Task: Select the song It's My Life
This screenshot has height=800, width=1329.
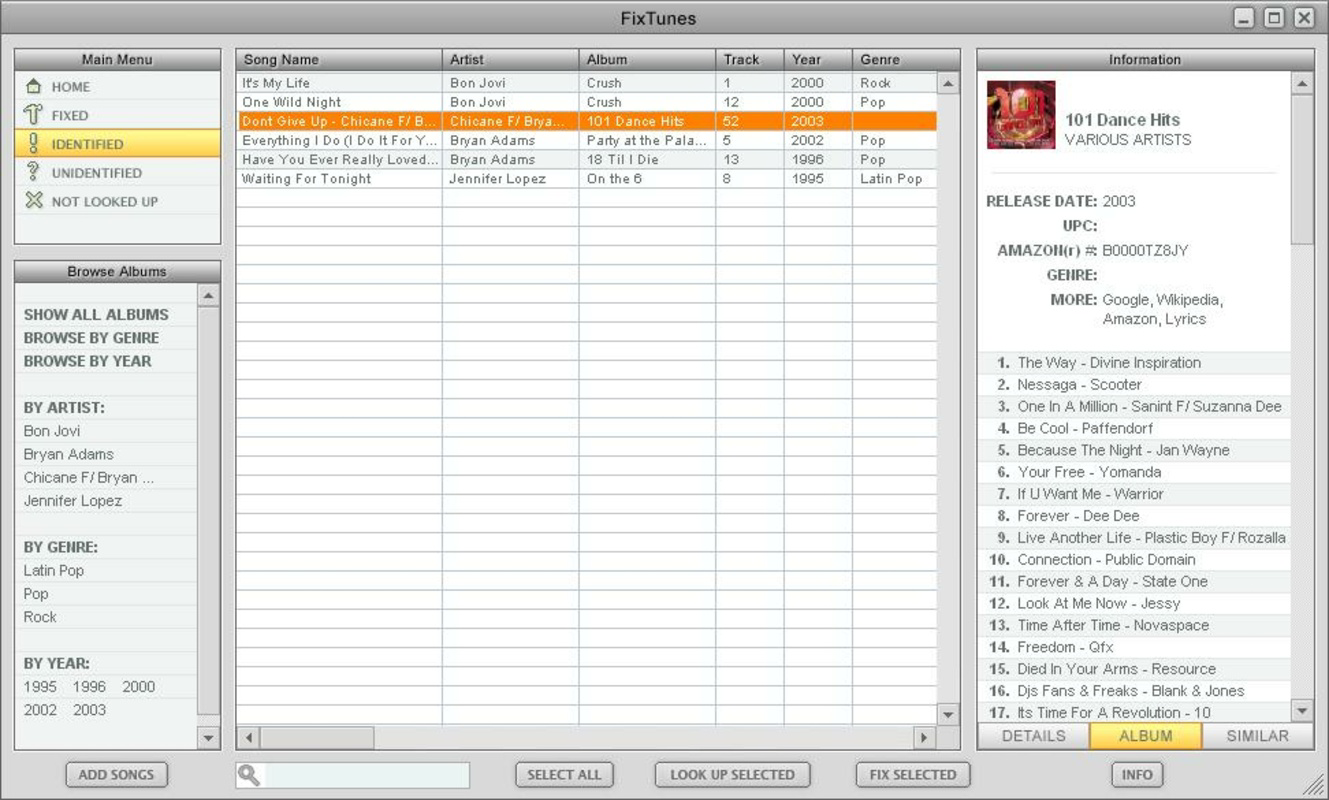Action: click(x=587, y=83)
